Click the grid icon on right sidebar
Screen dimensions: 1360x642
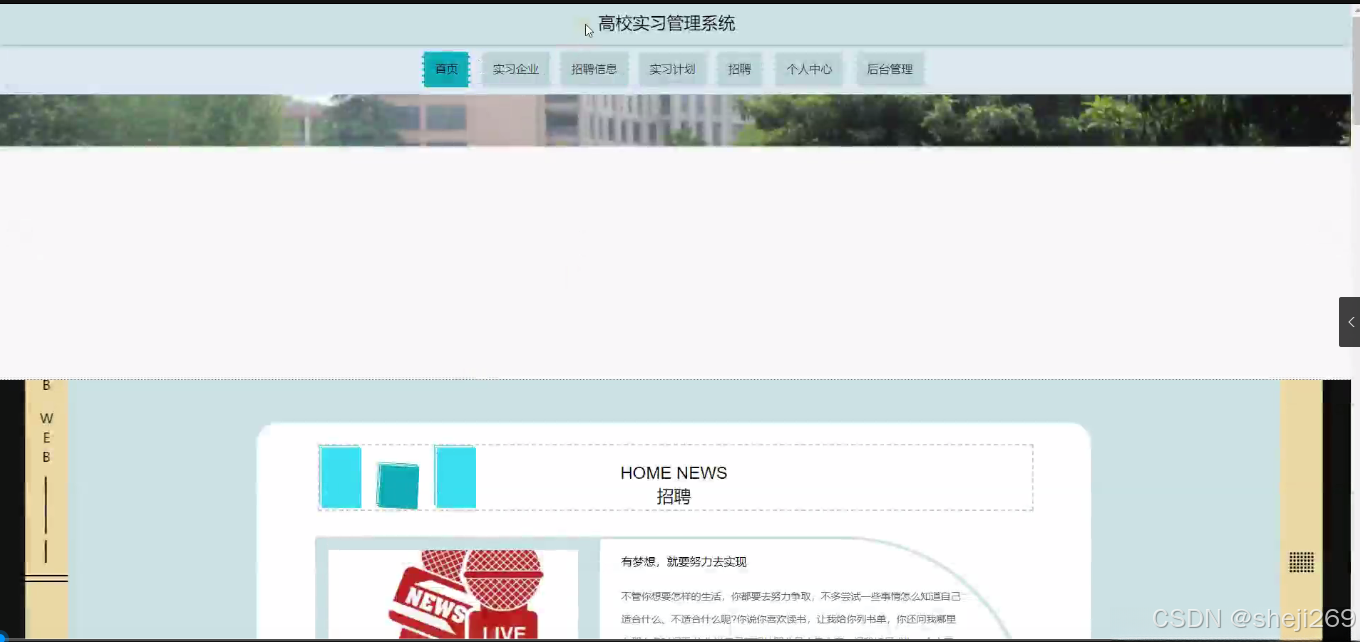tap(1301, 562)
